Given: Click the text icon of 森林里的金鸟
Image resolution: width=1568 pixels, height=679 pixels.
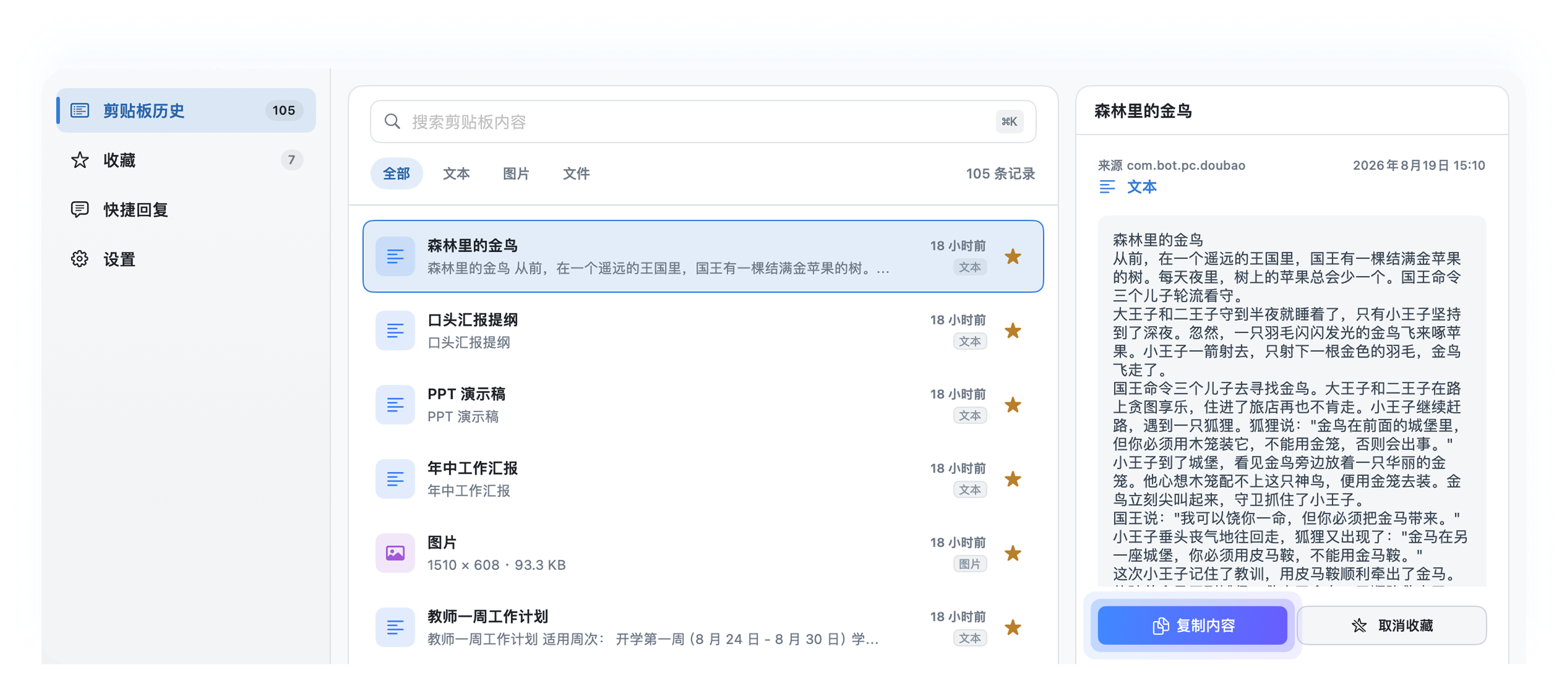Looking at the screenshot, I should [x=395, y=256].
